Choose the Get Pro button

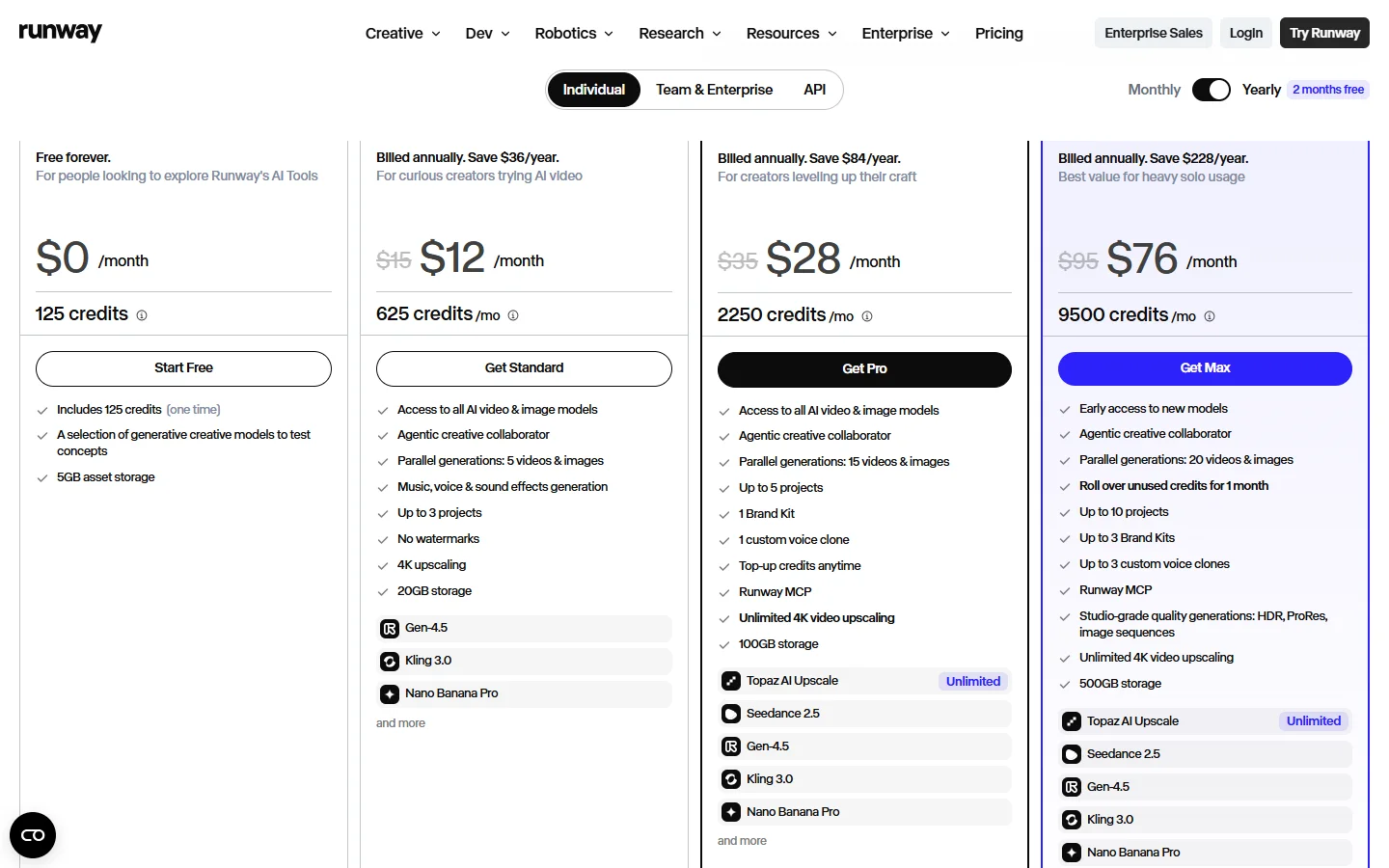864,369
